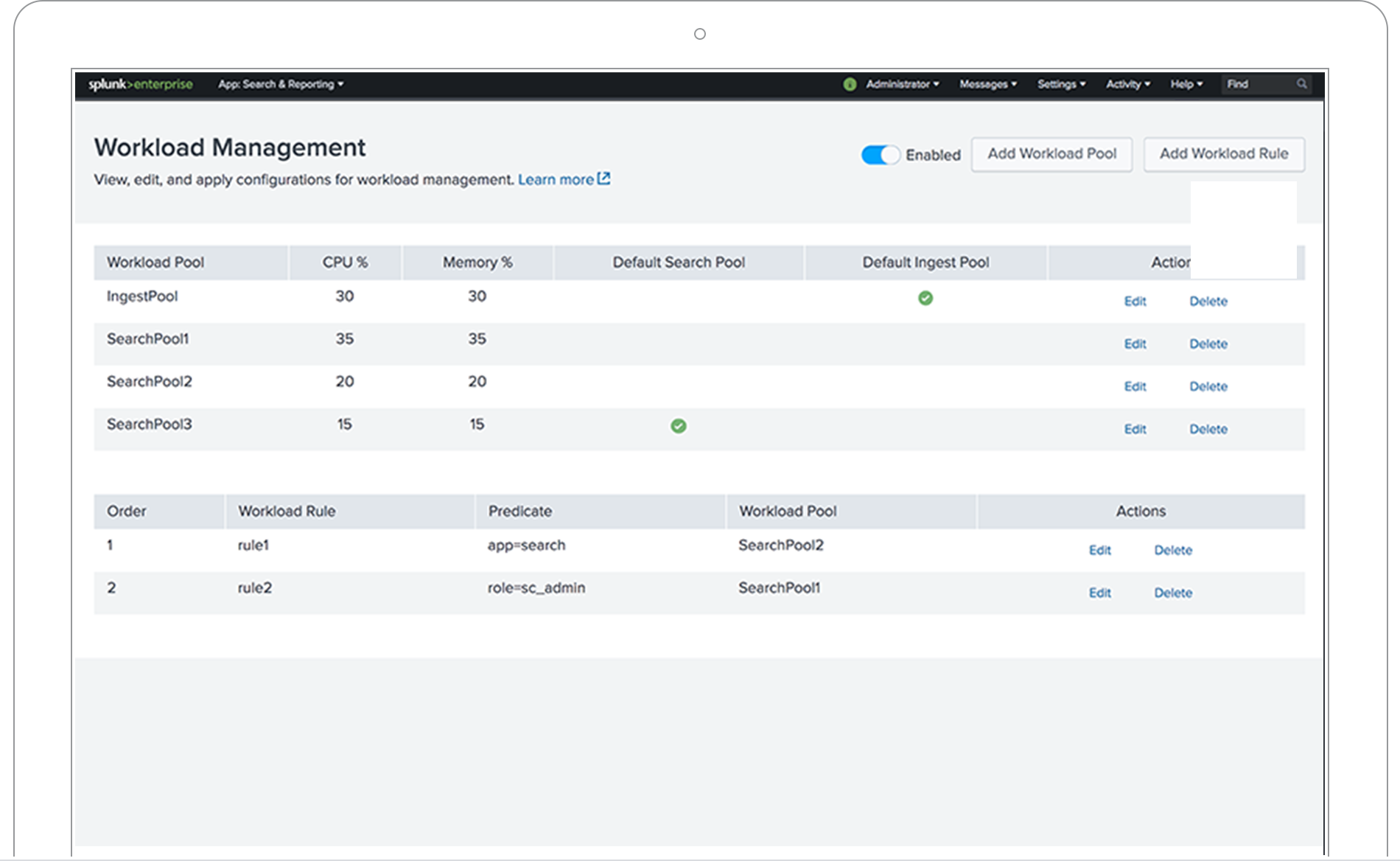The image size is (1400, 861).
Task: Click the external link icon next to Learn more
Action: pos(604,178)
